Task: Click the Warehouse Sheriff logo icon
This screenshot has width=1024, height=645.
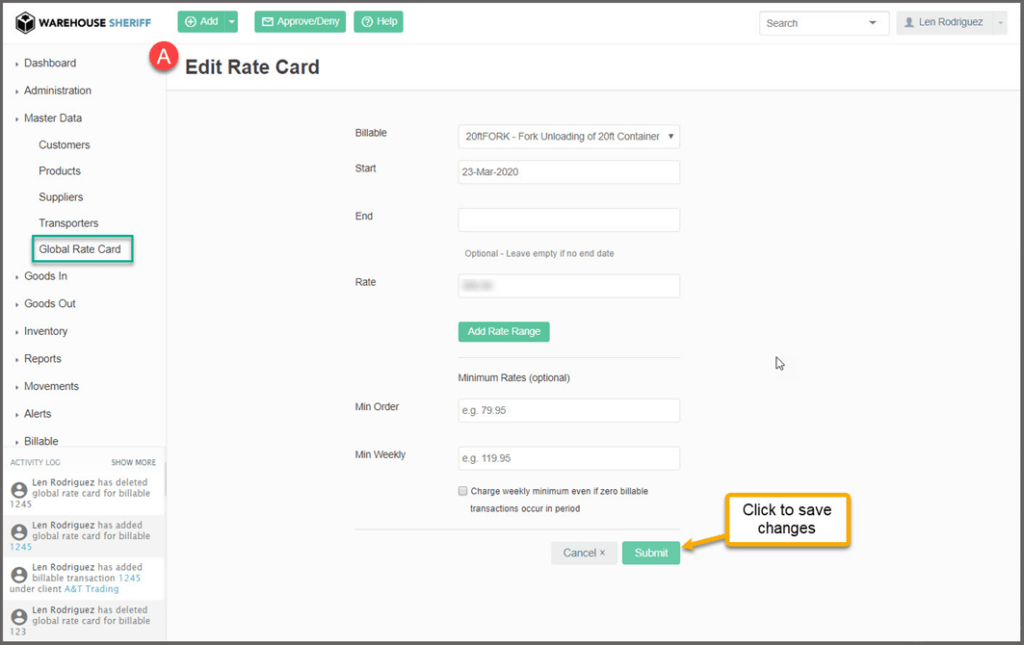Action: (25, 23)
